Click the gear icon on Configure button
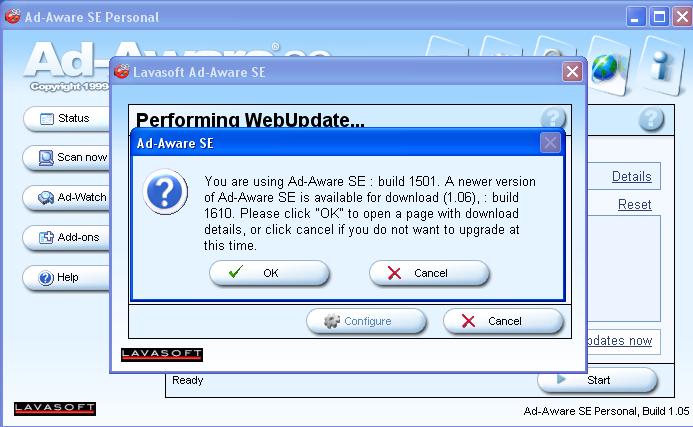This screenshot has width=693, height=427. 332,321
